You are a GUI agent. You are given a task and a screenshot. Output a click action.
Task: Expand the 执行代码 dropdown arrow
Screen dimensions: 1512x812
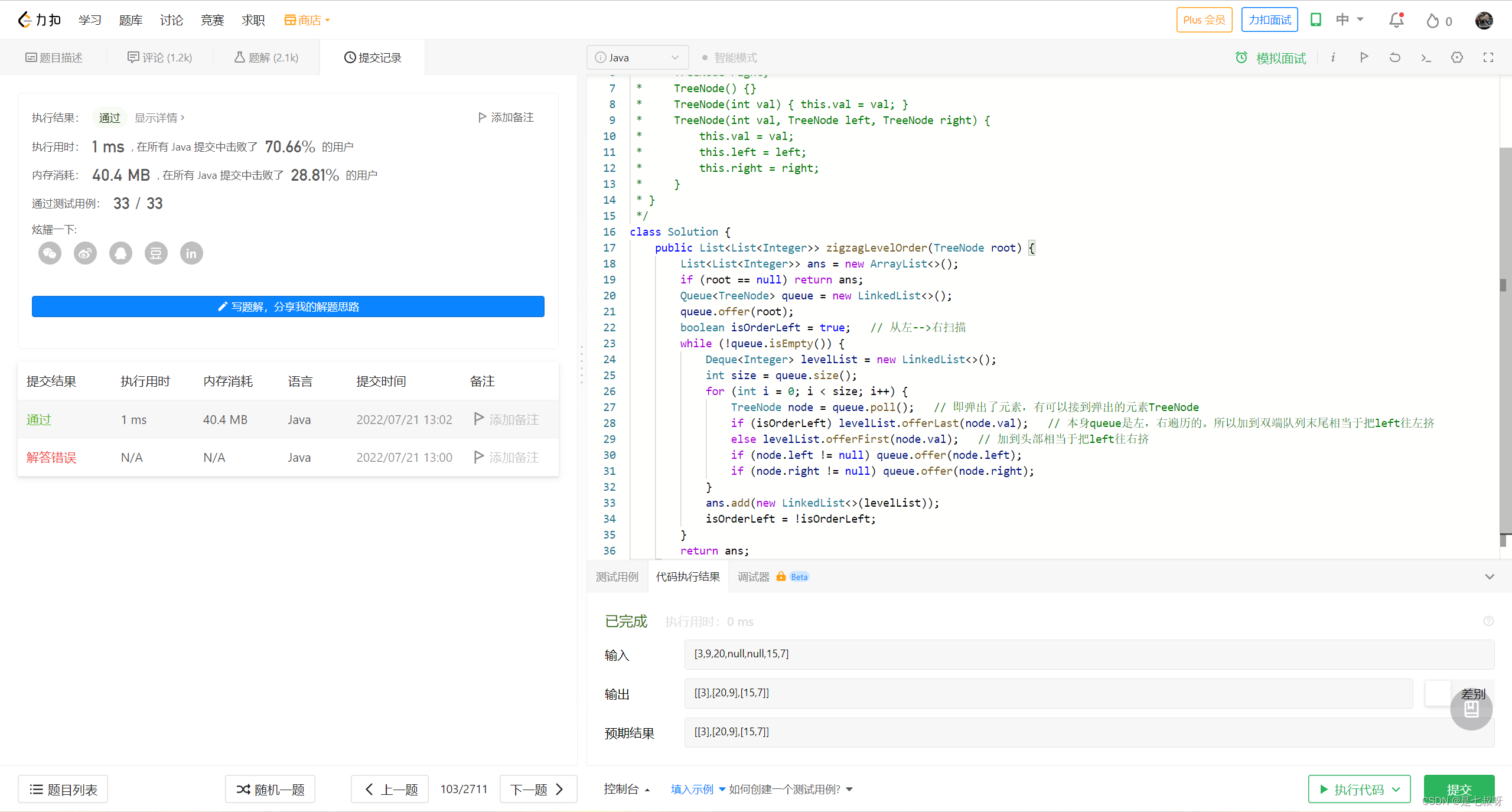click(1396, 790)
